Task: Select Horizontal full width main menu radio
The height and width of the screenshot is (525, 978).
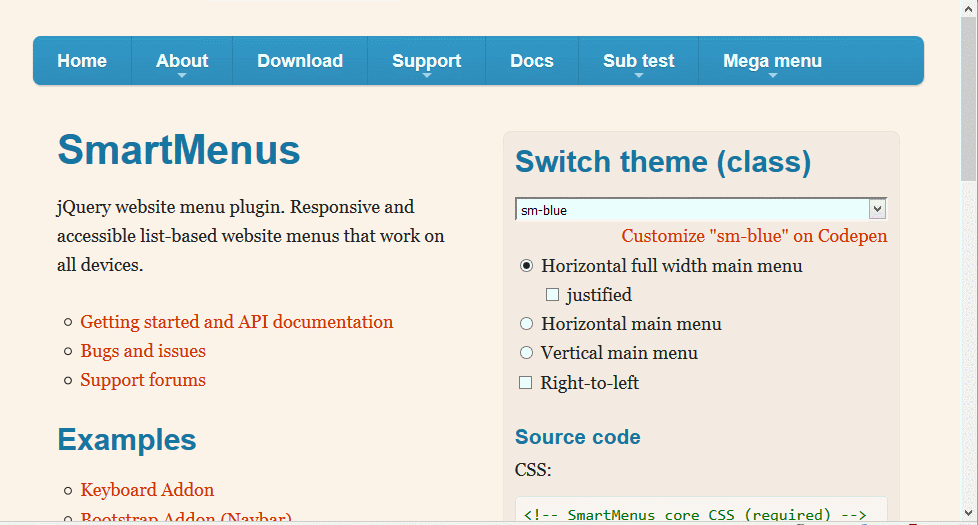Action: 526,266
